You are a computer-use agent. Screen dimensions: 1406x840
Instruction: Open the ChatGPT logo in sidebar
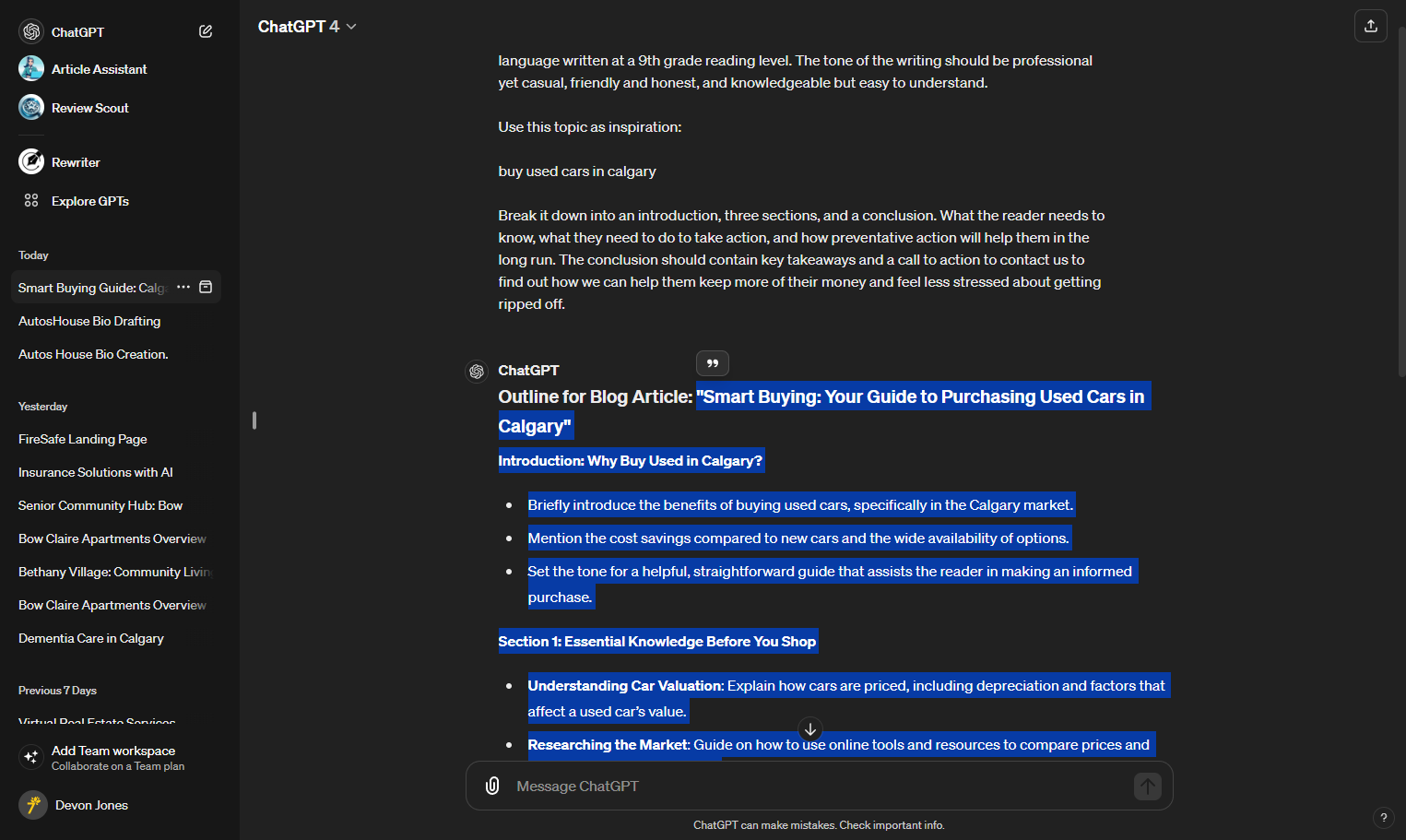[x=31, y=31]
